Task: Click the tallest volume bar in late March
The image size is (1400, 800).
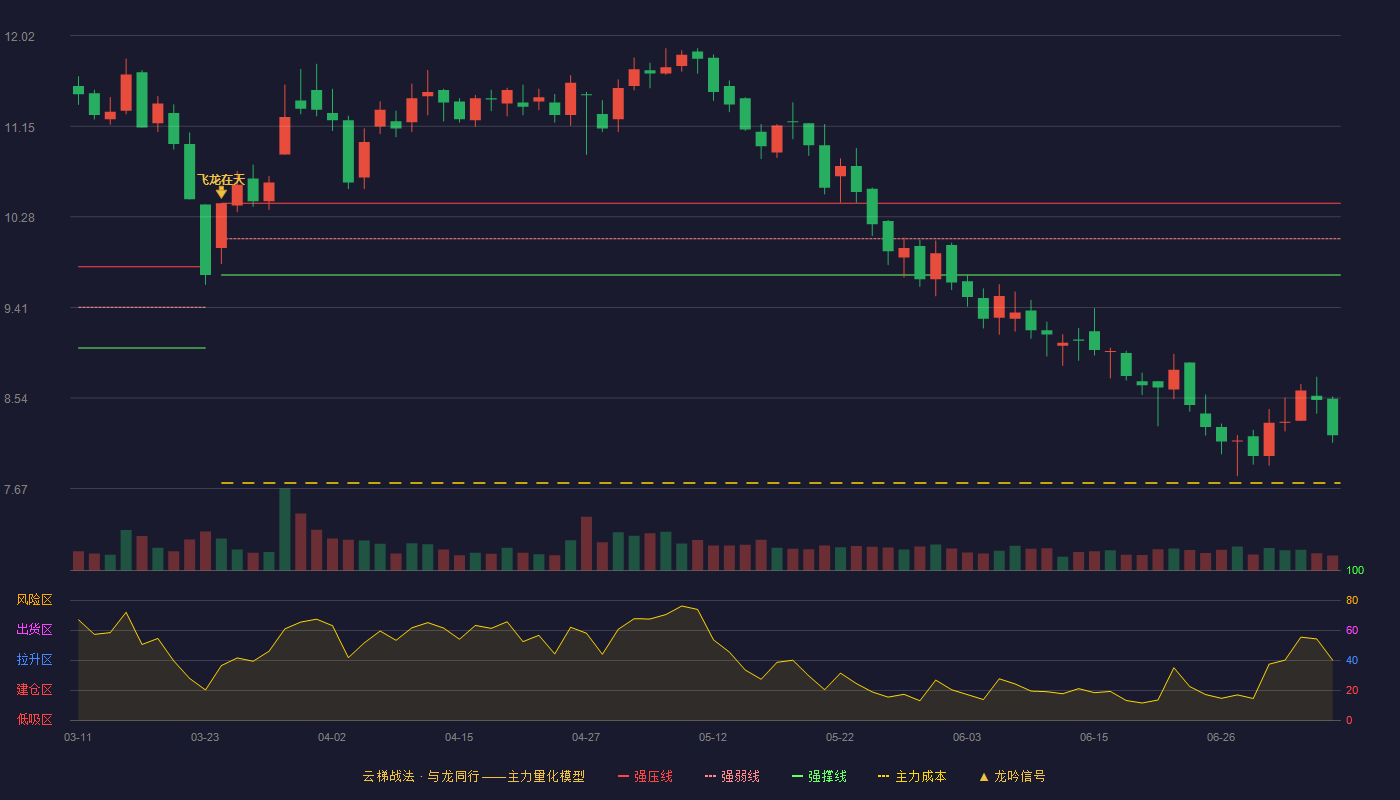Action: click(x=285, y=529)
